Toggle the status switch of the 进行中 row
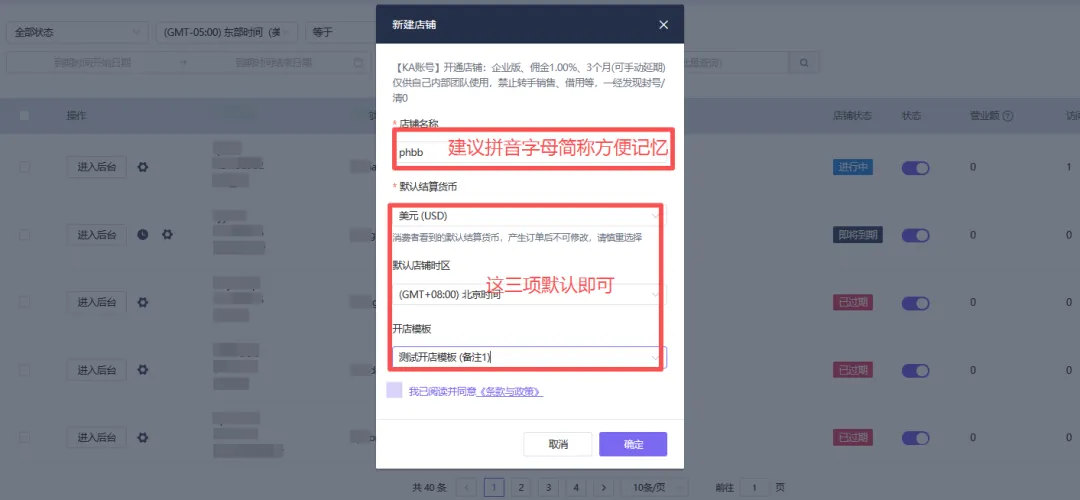Screen dimensions: 1080x500 (915, 167)
